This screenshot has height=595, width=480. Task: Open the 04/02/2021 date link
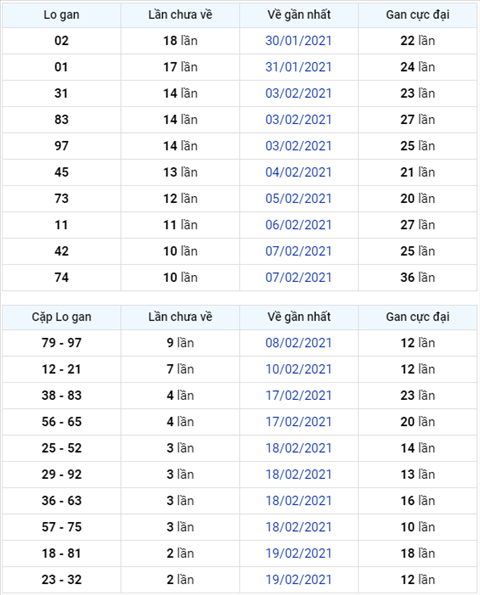298,172
